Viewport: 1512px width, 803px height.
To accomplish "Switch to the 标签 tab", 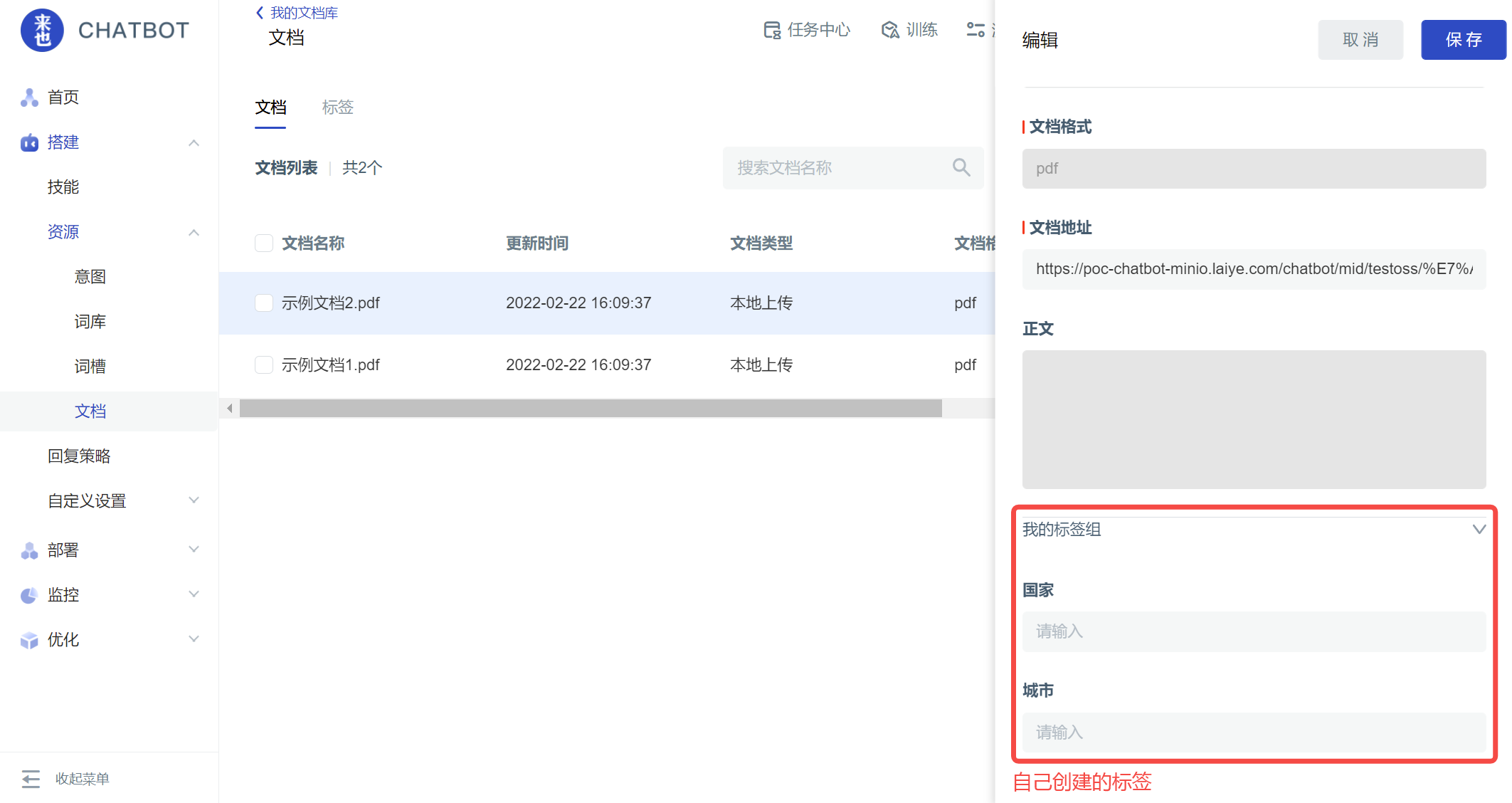I will 337,107.
